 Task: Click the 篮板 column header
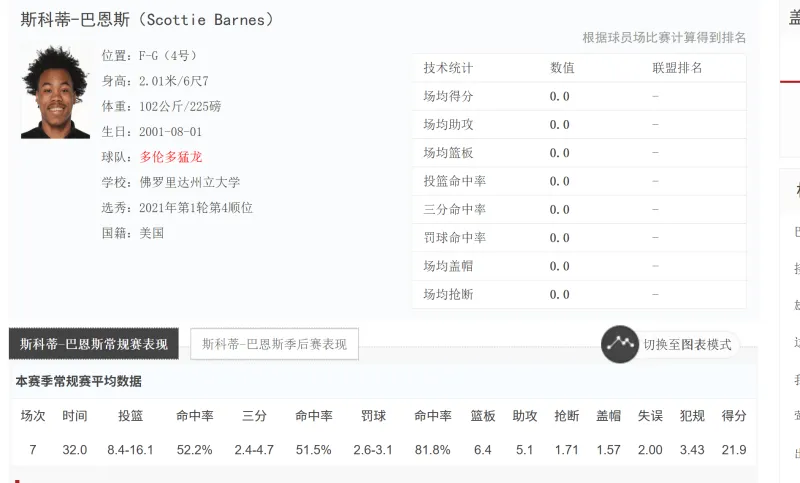483,416
